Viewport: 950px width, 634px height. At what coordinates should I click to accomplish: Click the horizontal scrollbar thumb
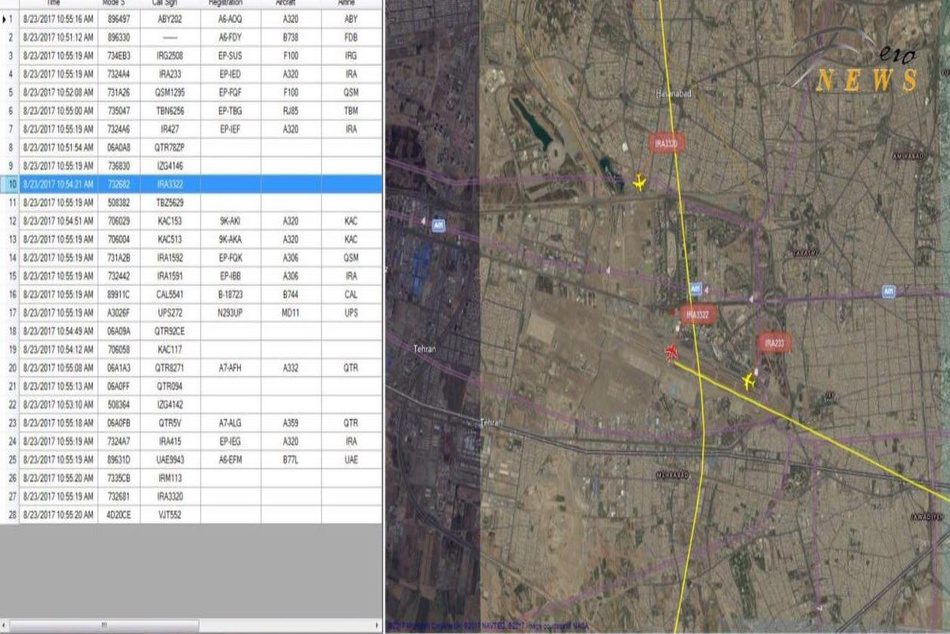pyautogui.click(x=104, y=625)
